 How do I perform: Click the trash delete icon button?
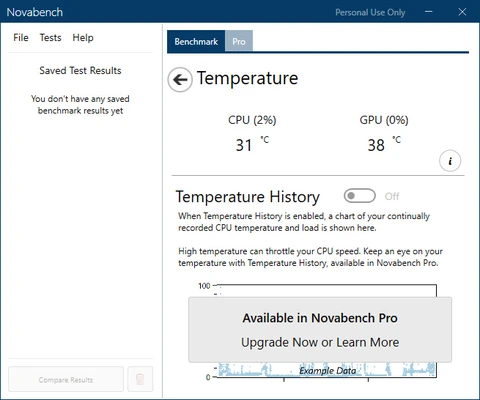point(140,379)
